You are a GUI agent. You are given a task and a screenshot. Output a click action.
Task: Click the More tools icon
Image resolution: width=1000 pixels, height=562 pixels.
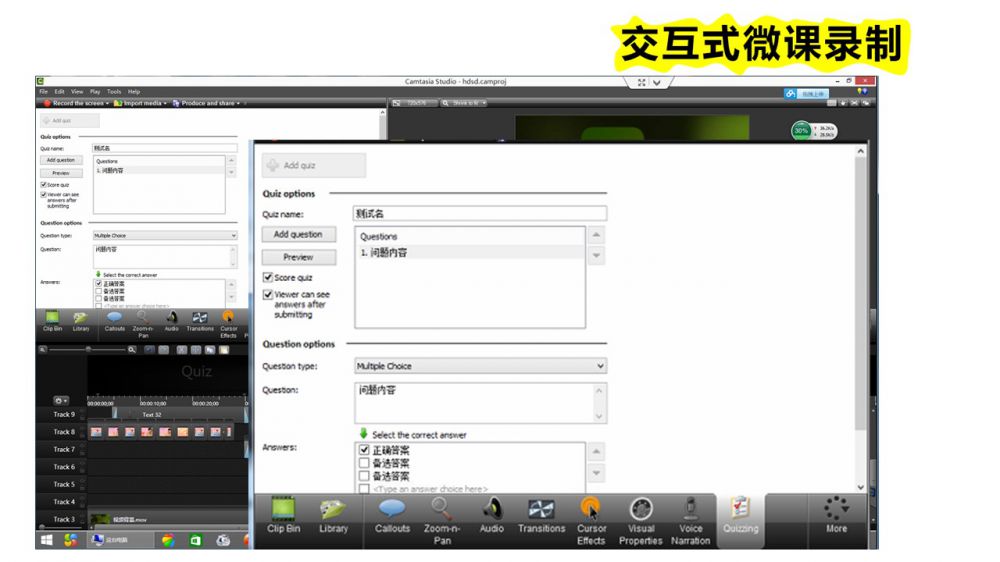836,516
